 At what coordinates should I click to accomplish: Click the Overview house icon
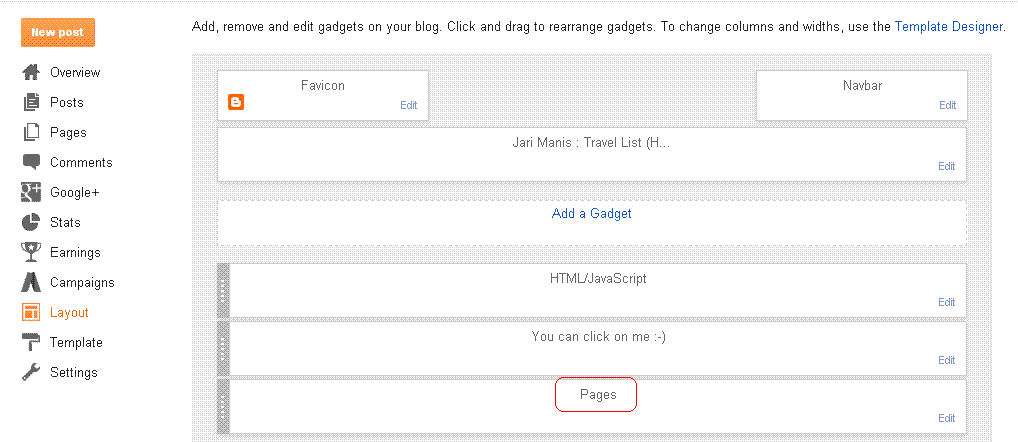coord(31,72)
